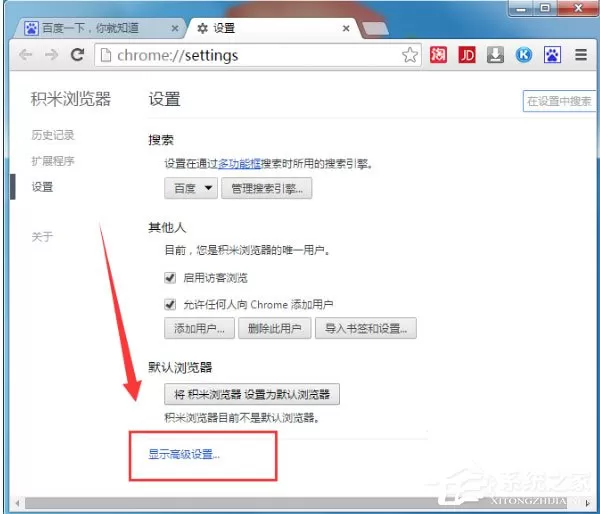Image resolution: width=600 pixels, height=514 pixels.
Task: Click the 管理搜索引擎 button
Action: (x=267, y=188)
